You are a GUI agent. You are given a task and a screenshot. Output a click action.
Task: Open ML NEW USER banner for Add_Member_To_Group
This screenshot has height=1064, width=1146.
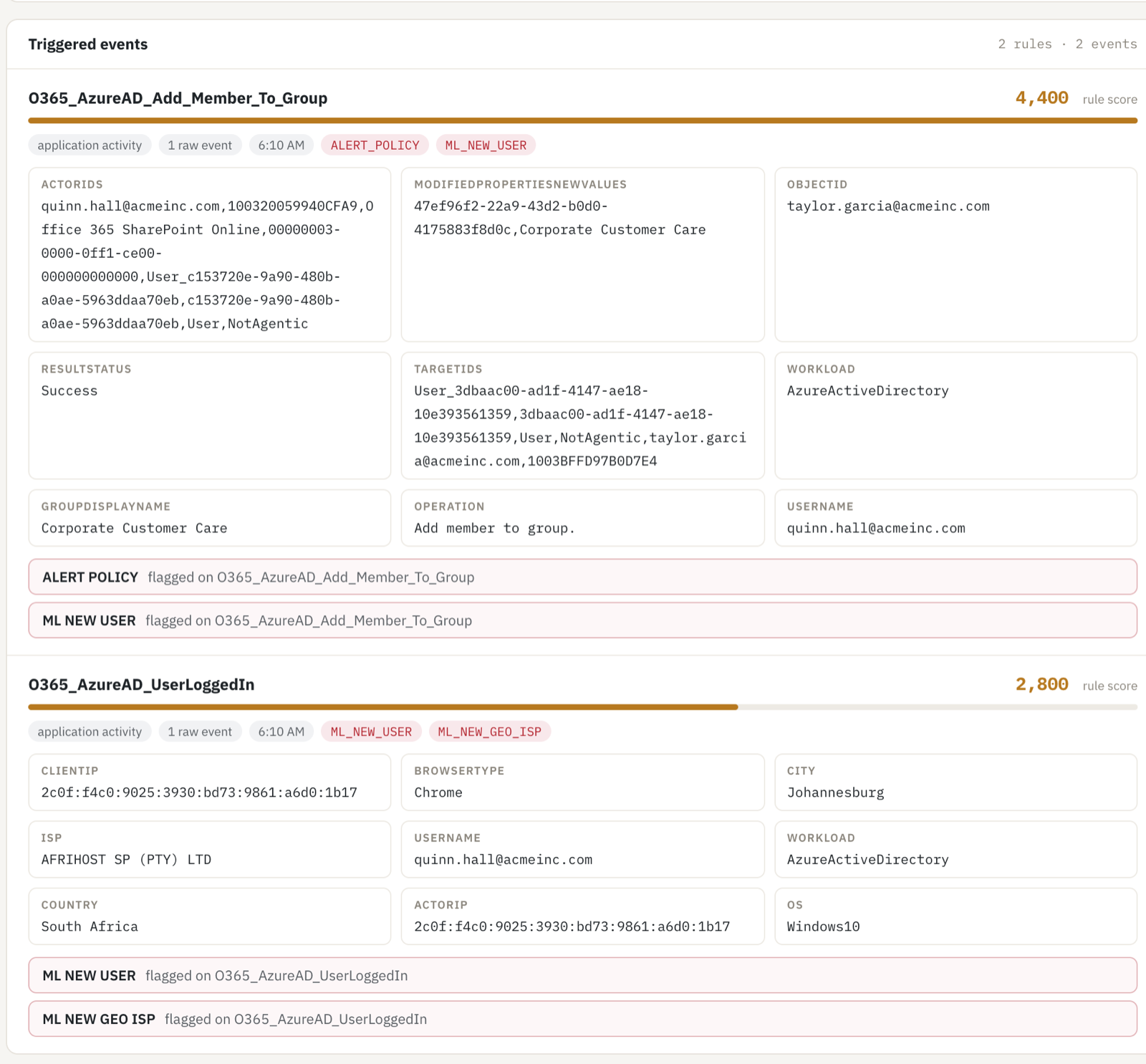pos(582,620)
